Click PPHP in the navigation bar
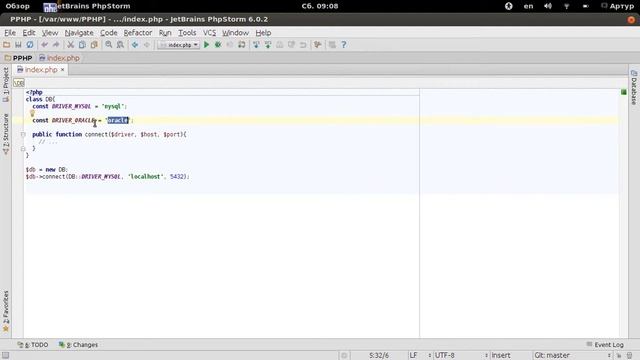This screenshot has height=360, width=640. [x=18, y=58]
